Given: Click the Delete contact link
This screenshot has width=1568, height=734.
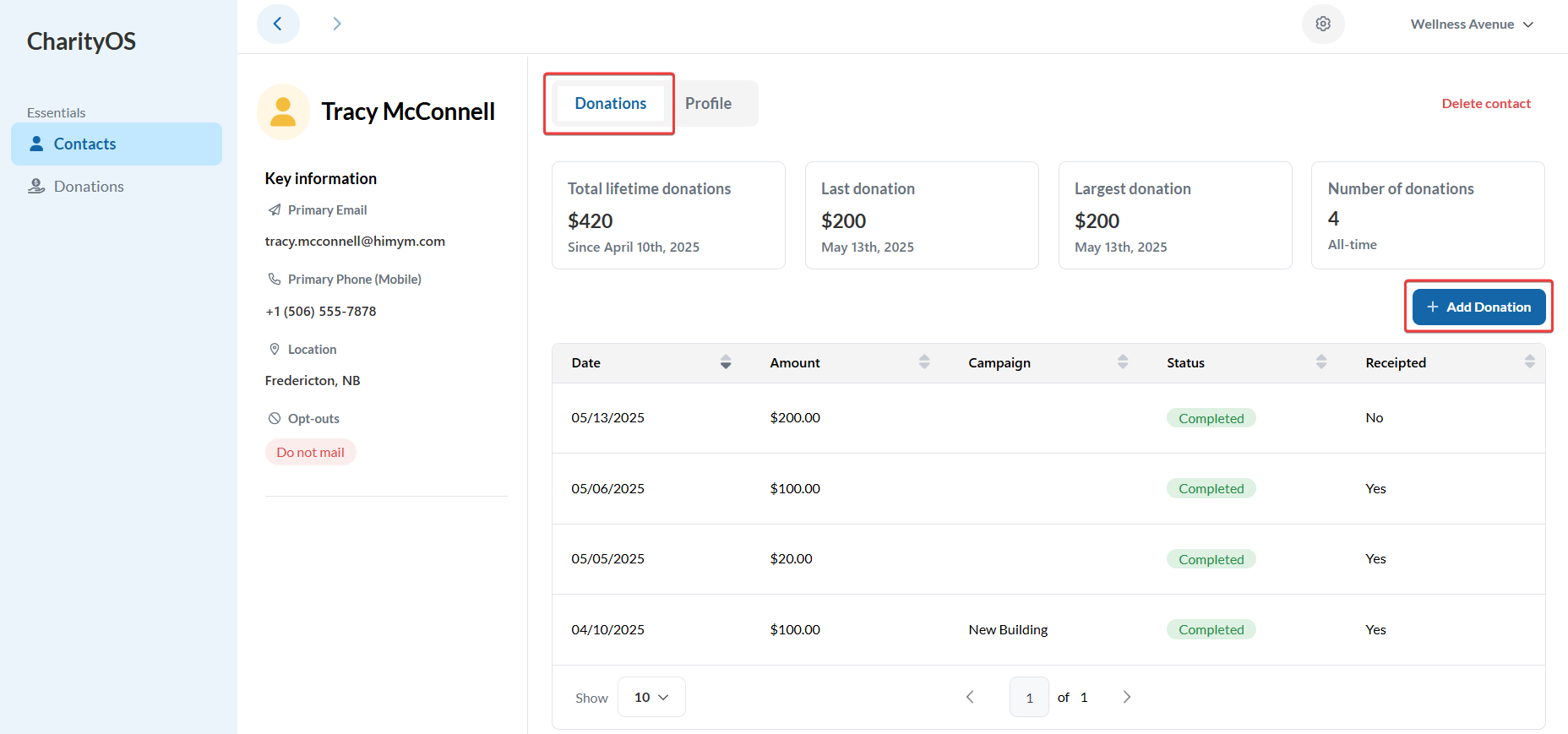Looking at the screenshot, I should tap(1486, 104).
